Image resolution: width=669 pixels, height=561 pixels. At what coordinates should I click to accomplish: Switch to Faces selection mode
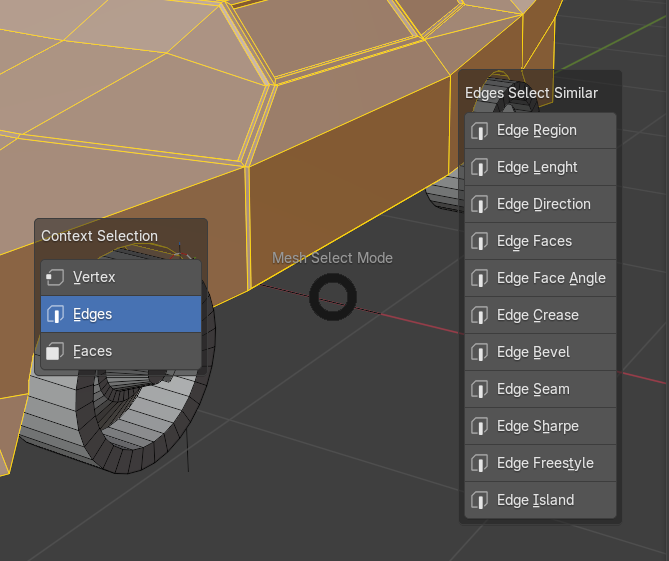pyautogui.click(x=121, y=351)
